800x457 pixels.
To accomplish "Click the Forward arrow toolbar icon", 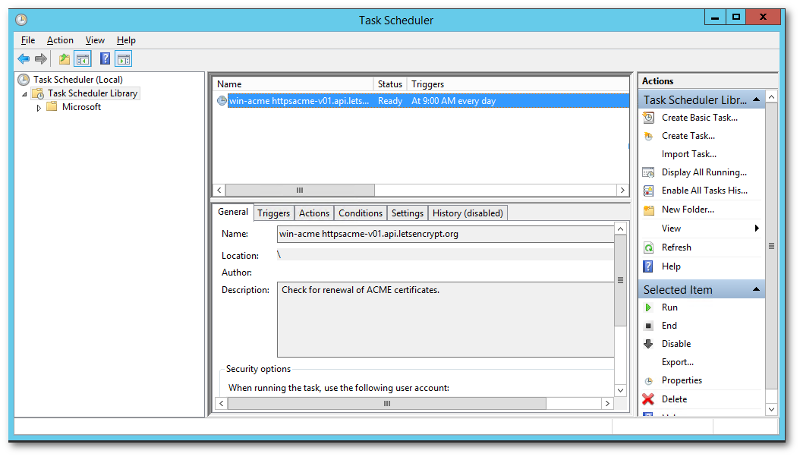I will click(41, 59).
